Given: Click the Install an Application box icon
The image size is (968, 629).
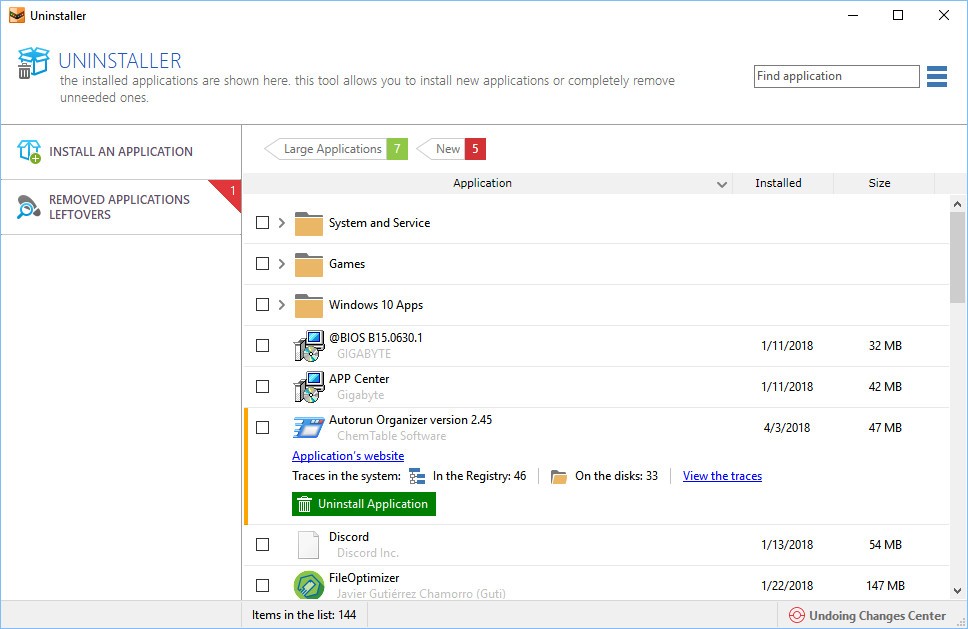Looking at the screenshot, I should [29, 152].
